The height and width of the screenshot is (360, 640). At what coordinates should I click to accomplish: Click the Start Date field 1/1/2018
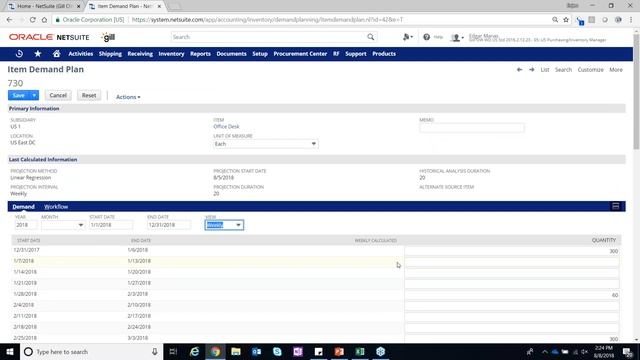coord(111,225)
